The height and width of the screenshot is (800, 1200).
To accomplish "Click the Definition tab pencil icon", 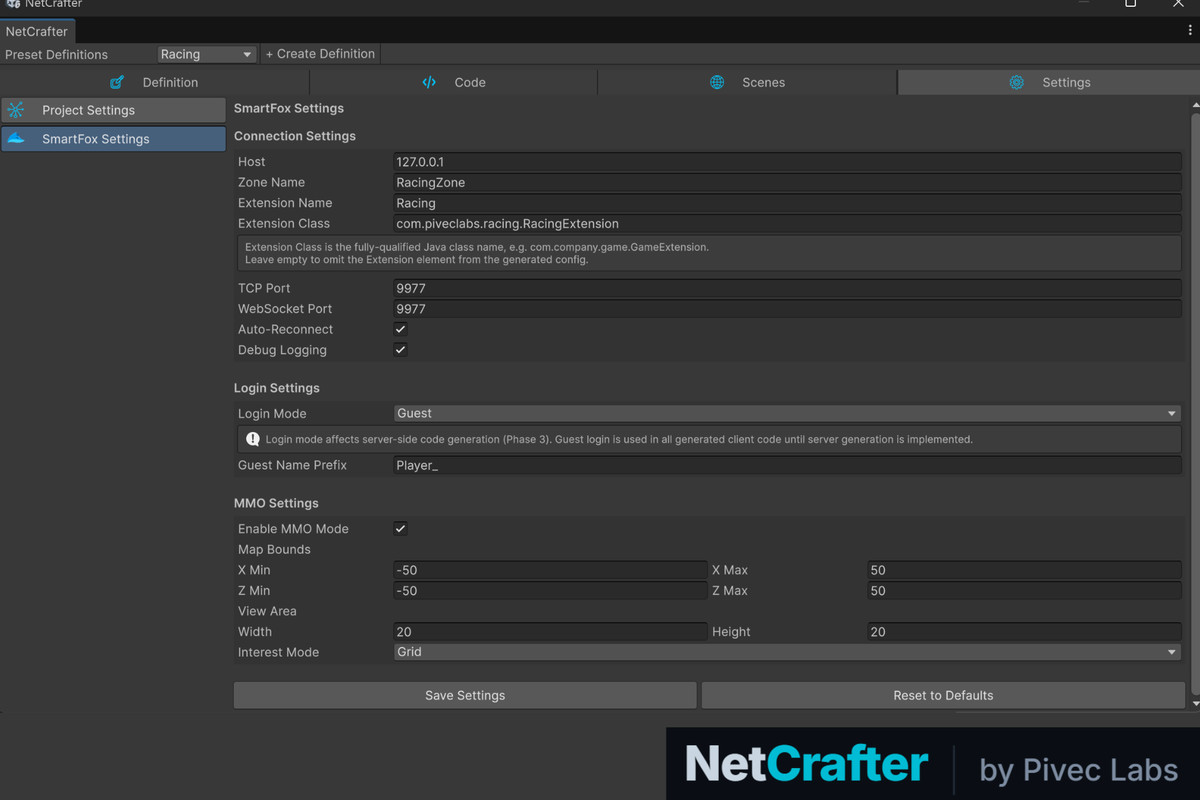I will [117, 82].
